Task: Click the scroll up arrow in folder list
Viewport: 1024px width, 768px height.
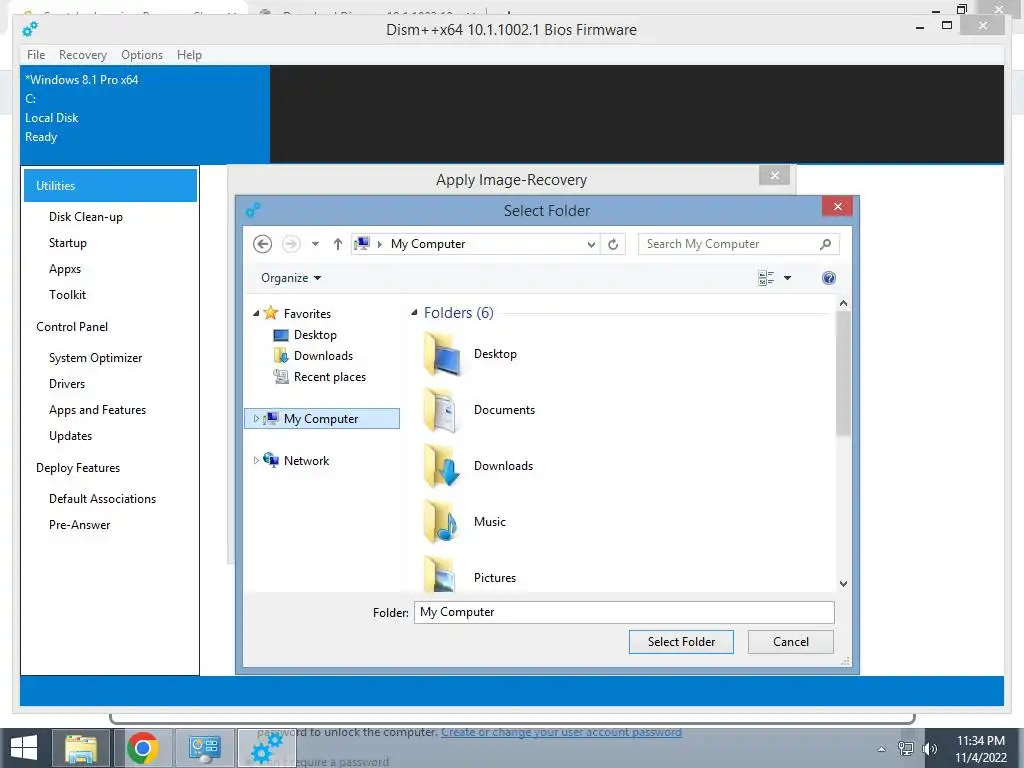Action: [843, 303]
